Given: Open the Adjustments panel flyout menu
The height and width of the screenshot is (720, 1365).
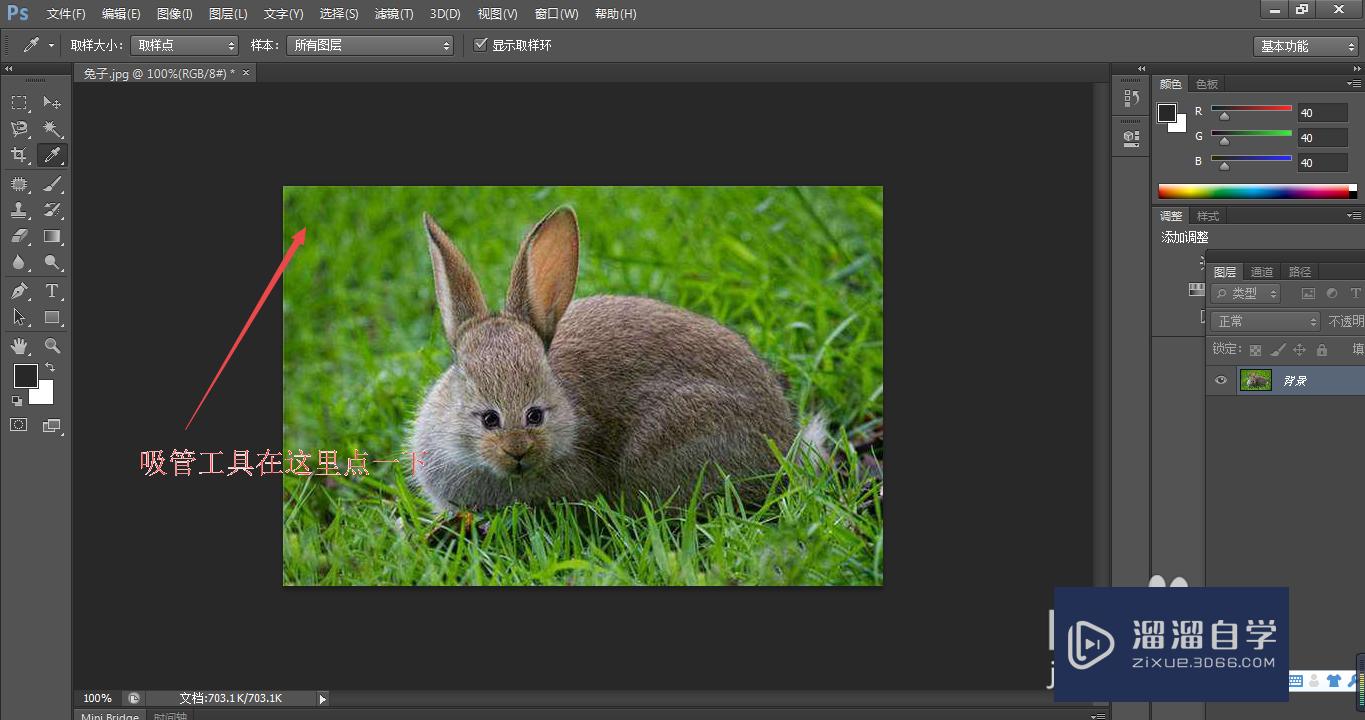Looking at the screenshot, I should 1354,216.
